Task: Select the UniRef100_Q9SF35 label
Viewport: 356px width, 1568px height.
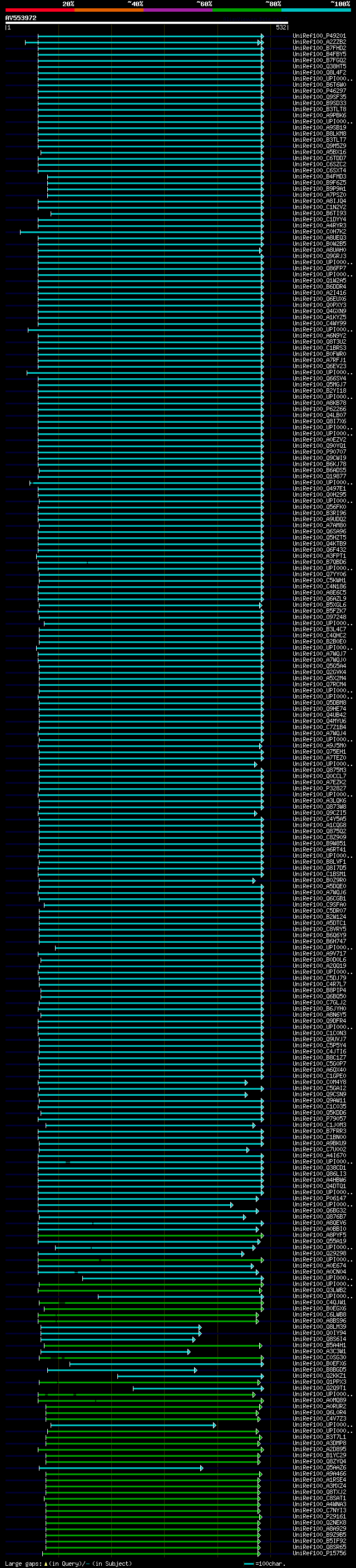Action: [x=319, y=97]
